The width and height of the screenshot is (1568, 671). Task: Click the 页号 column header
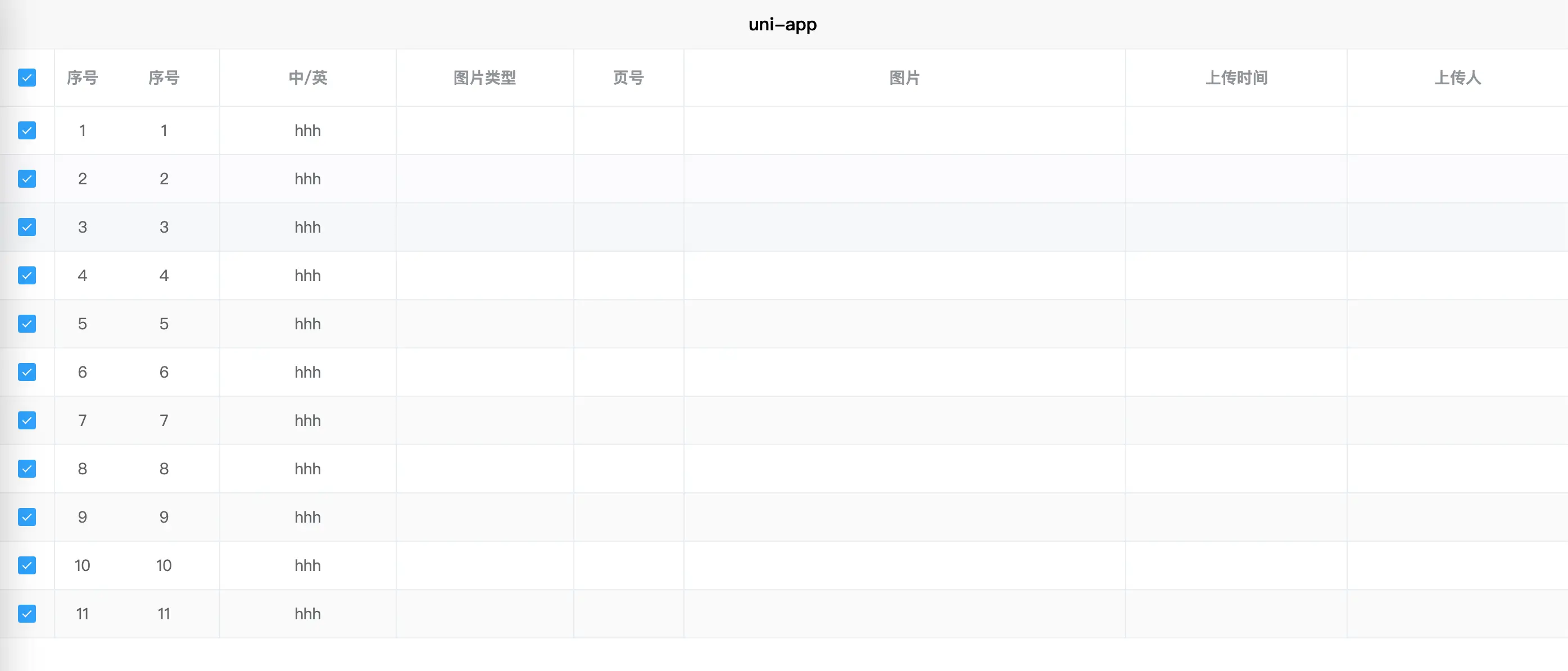628,78
